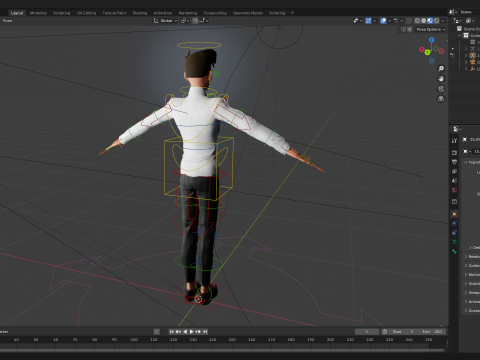The height and width of the screenshot is (360, 480).
Task: Click the hand pan viewport gizmo
Action: tap(441, 79)
